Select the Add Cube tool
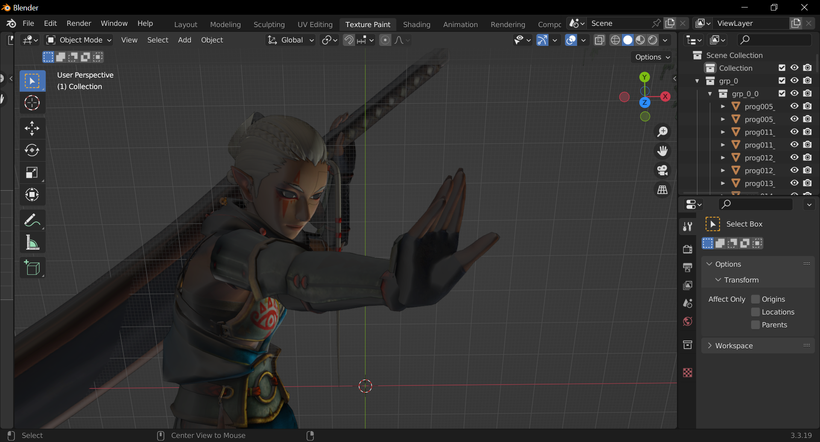Viewport: 820px width, 442px height. [x=32, y=268]
